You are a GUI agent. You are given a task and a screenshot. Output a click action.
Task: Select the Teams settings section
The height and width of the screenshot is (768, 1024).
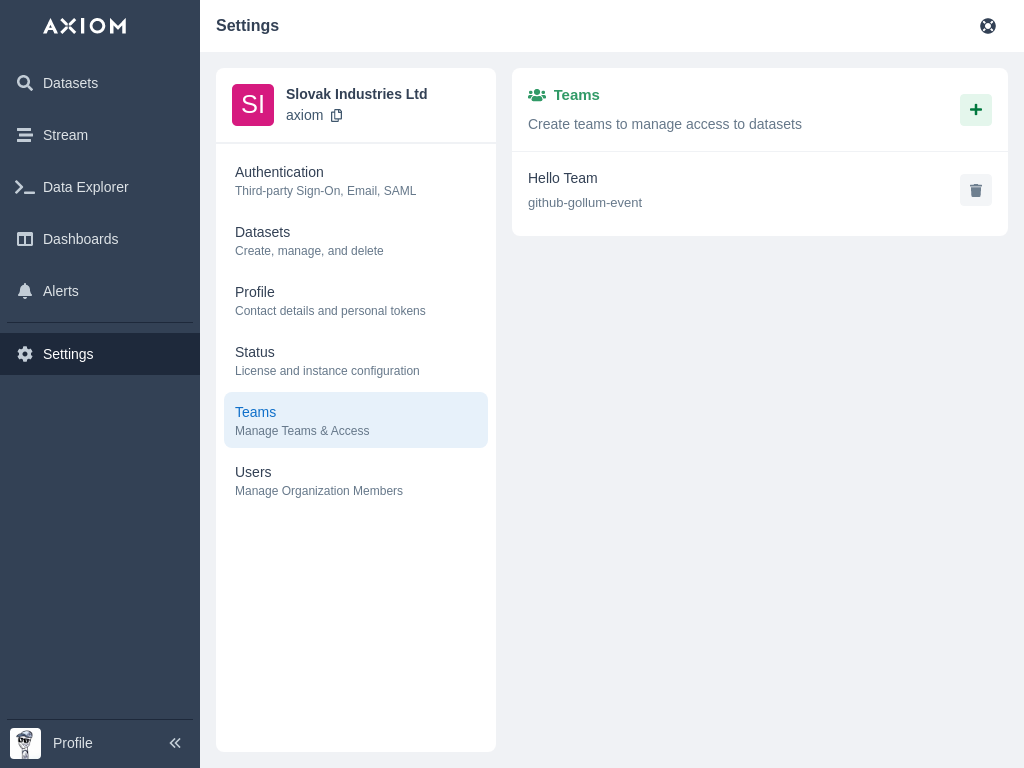356,420
